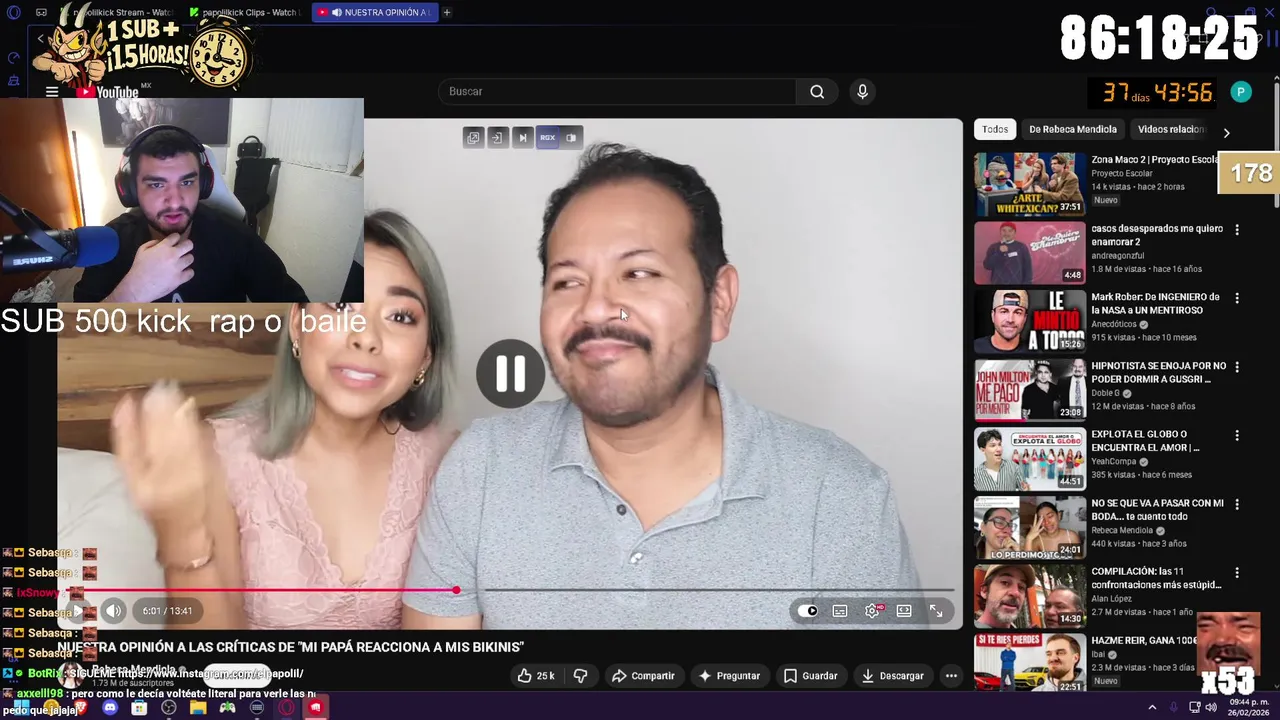The width and height of the screenshot is (1280, 720).
Task: Open options for "EXPLOTA EL GLOBO" video
Action: (1237, 436)
